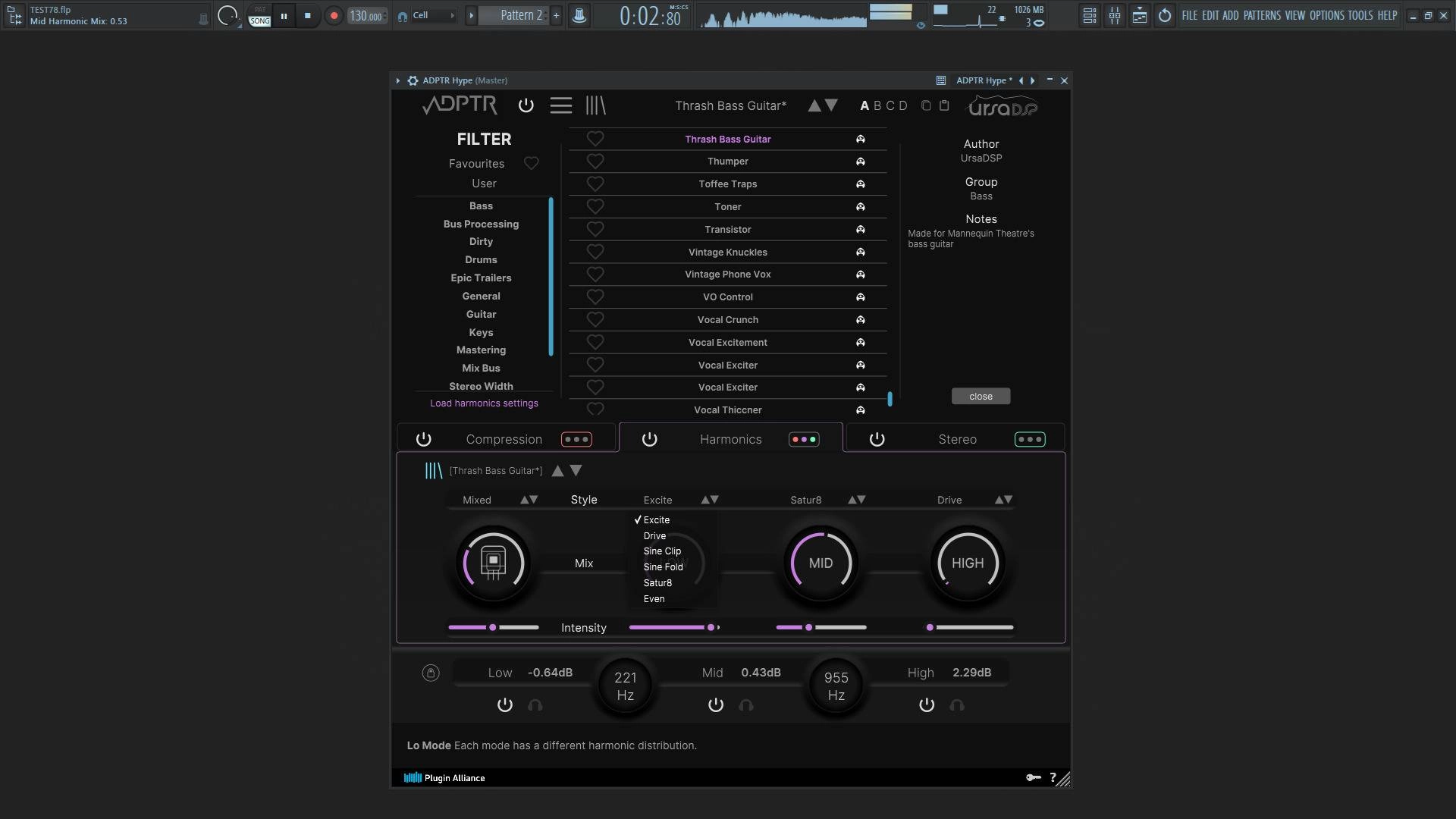Open the ADPTR hamburger menu icon

coord(561,106)
